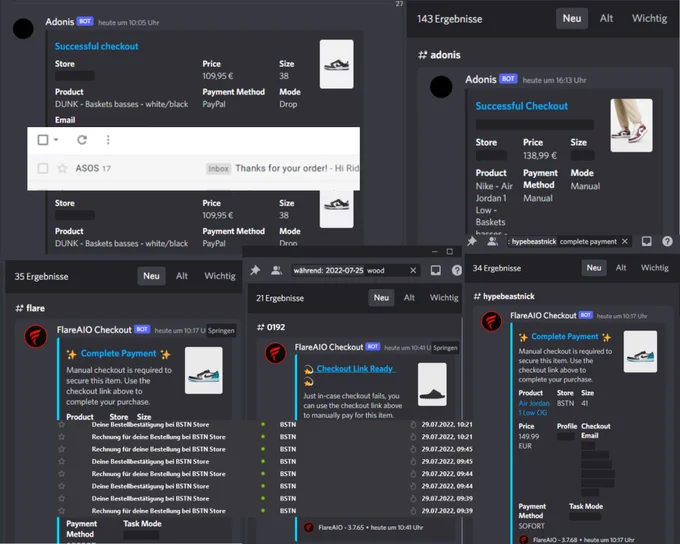Star Bestellbestätigung email dated 10:21
680x544 pixels.
[x=62, y=424]
